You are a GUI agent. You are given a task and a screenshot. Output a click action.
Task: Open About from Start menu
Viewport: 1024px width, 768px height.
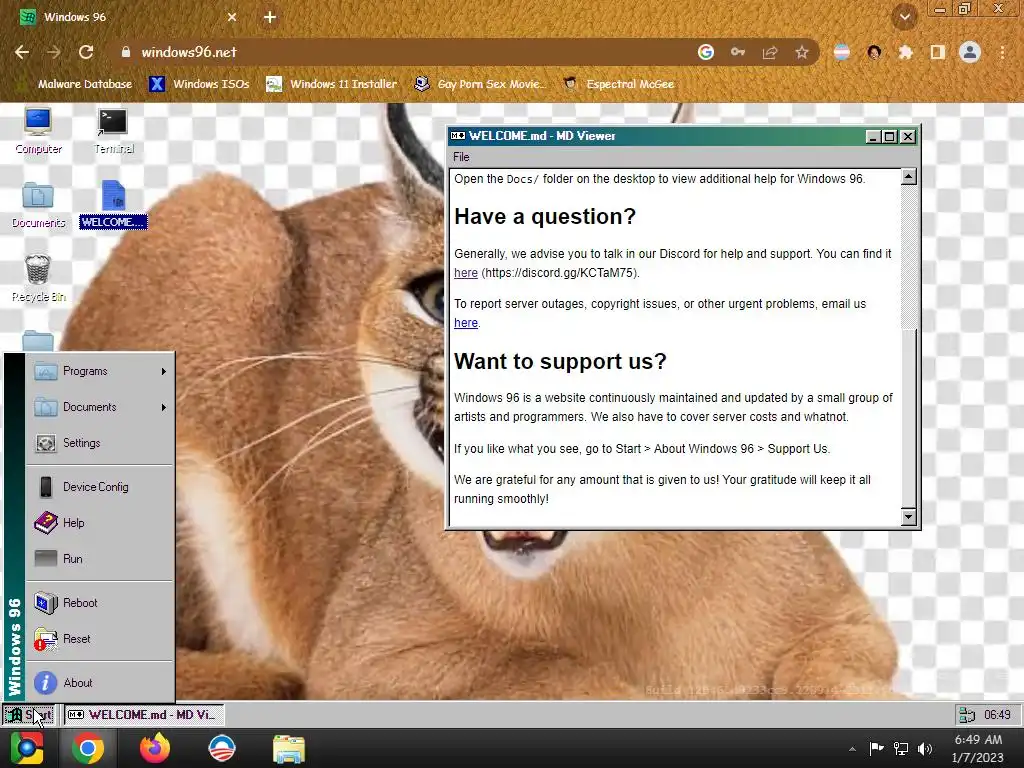[x=100, y=682]
